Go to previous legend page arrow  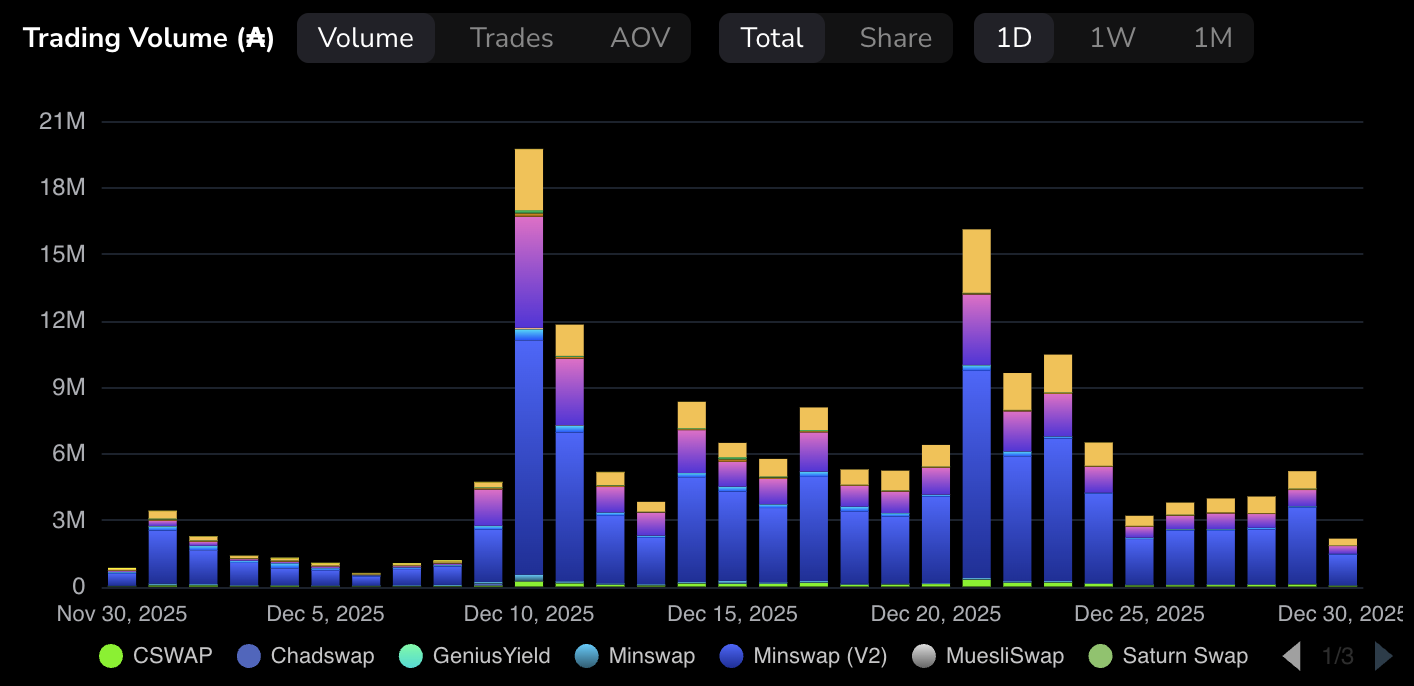pyautogui.click(x=1292, y=656)
